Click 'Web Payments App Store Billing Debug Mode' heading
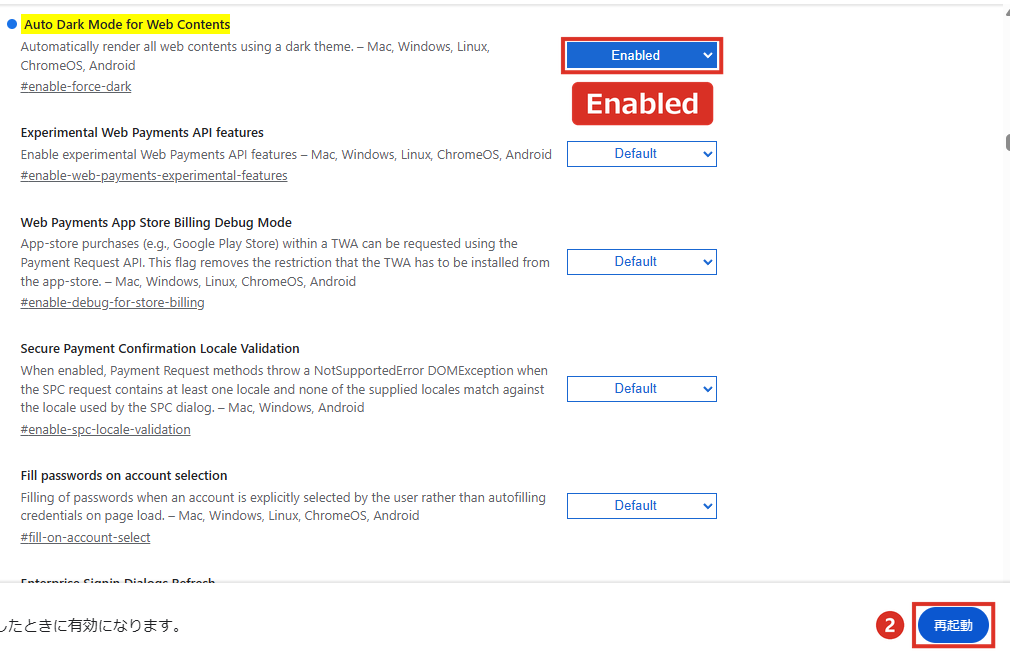 coord(156,222)
